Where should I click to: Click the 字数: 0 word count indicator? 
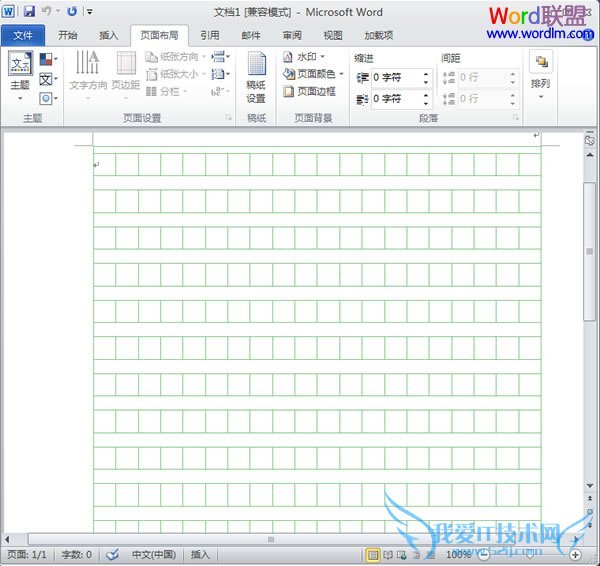click(x=76, y=554)
